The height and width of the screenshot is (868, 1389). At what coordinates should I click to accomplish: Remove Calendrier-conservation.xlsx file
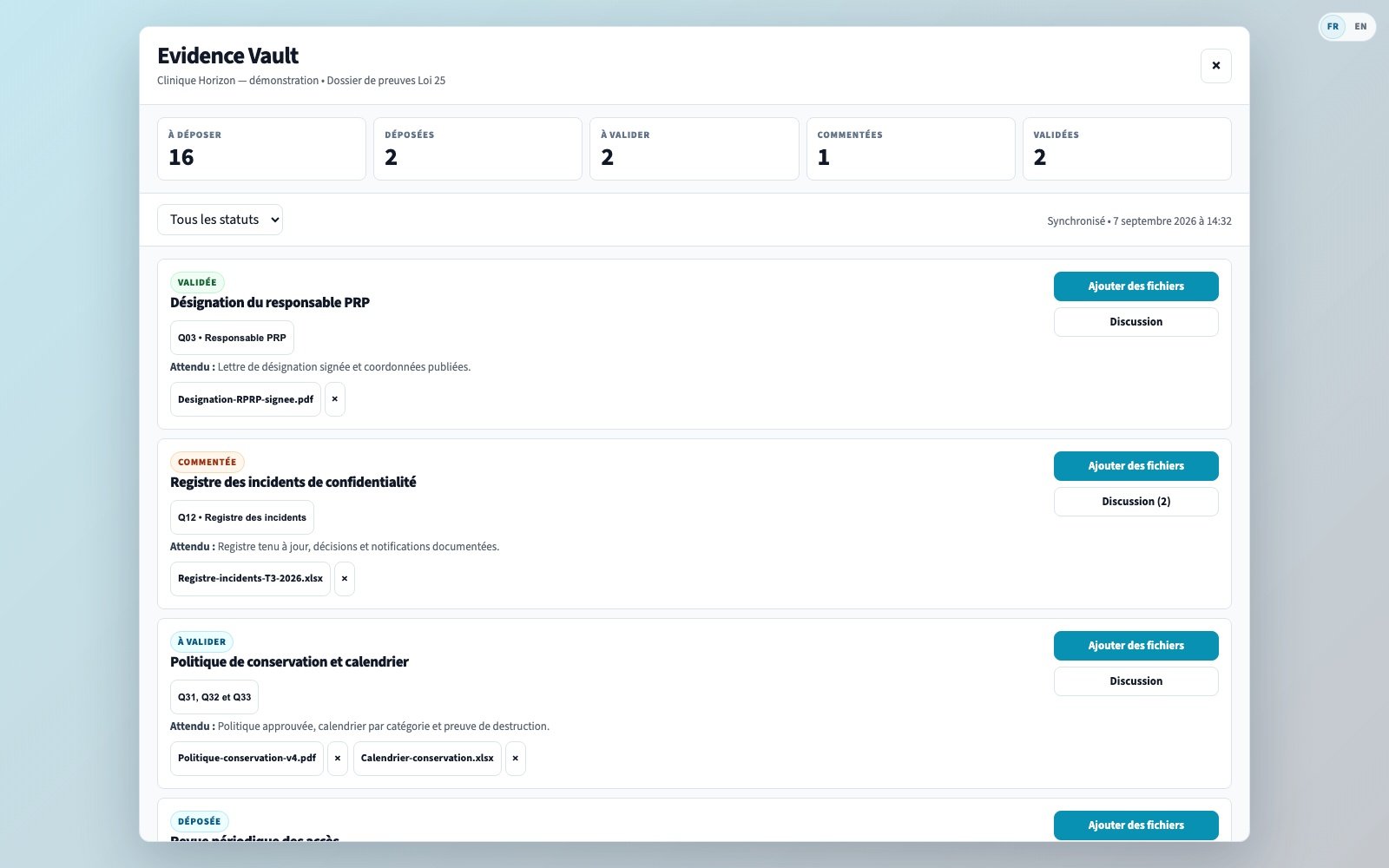[516, 759]
